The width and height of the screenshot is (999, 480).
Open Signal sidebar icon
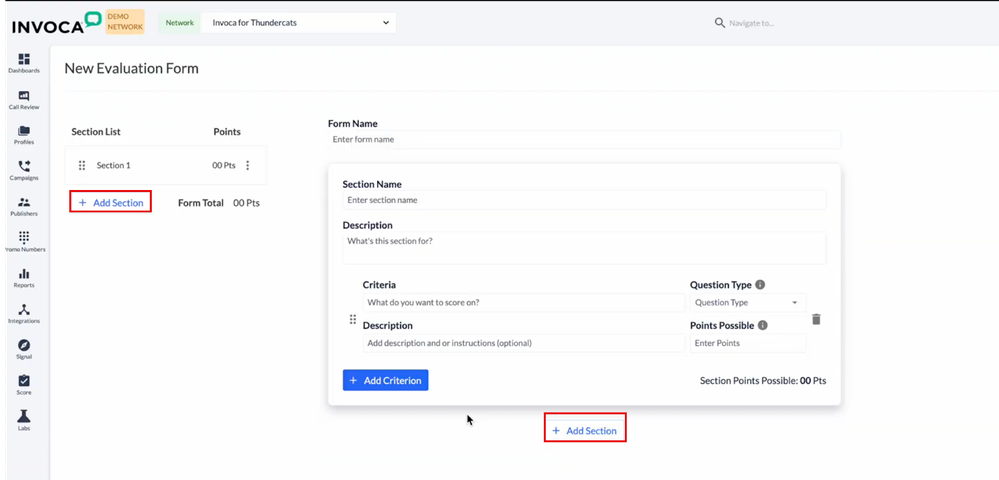(24, 349)
